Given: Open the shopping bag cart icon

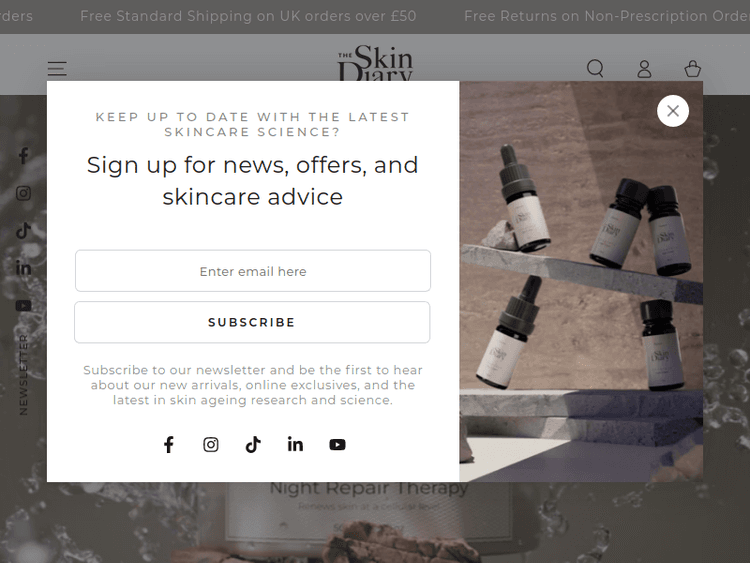Looking at the screenshot, I should (692, 68).
